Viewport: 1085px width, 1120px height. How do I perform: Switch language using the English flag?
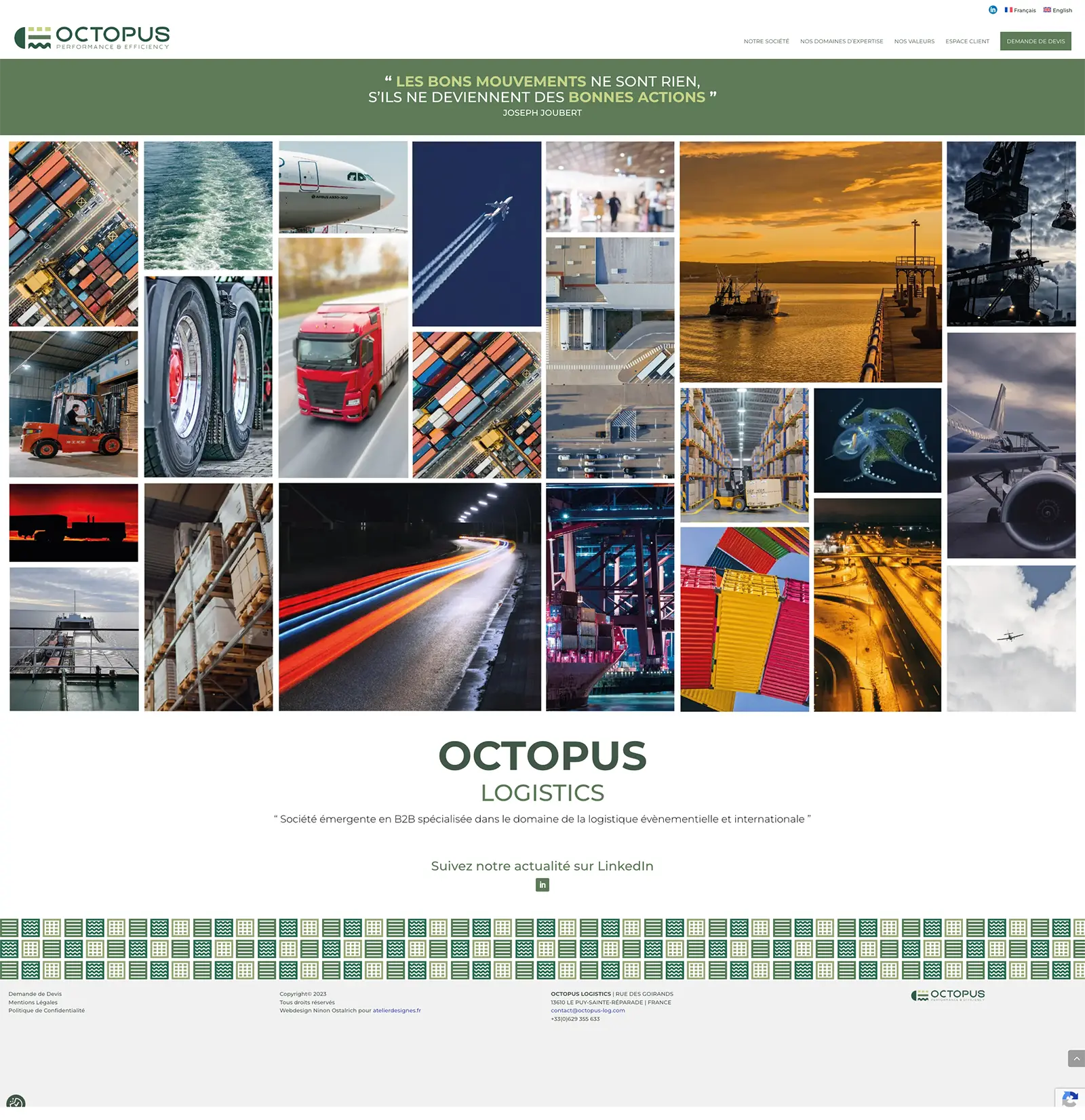click(x=1057, y=10)
